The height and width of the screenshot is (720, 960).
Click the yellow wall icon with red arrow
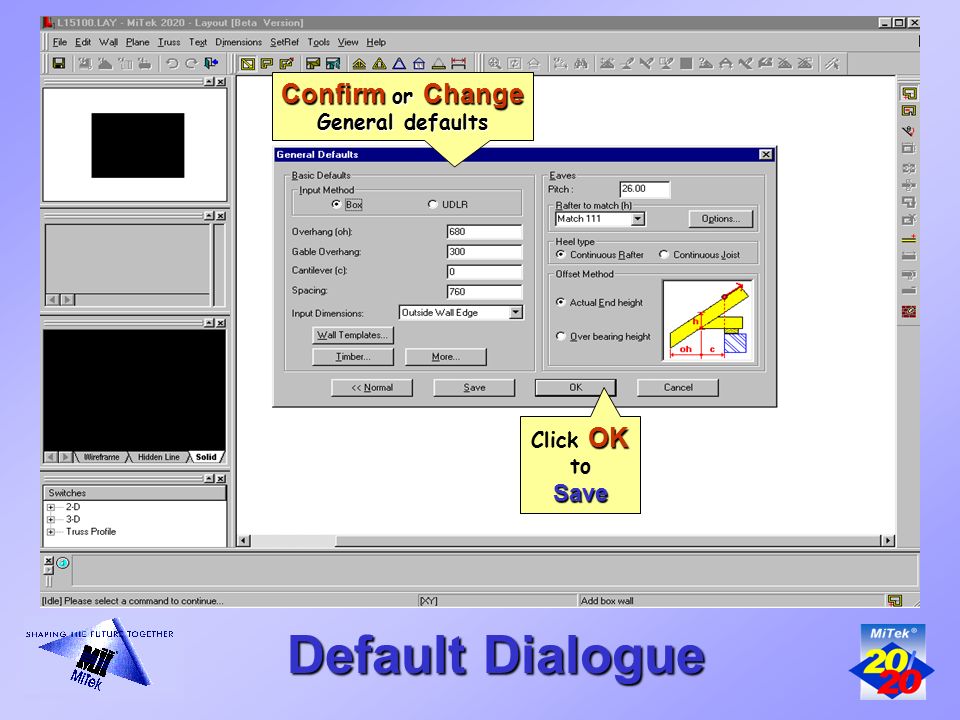pyautogui.click(x=287, y=63)
